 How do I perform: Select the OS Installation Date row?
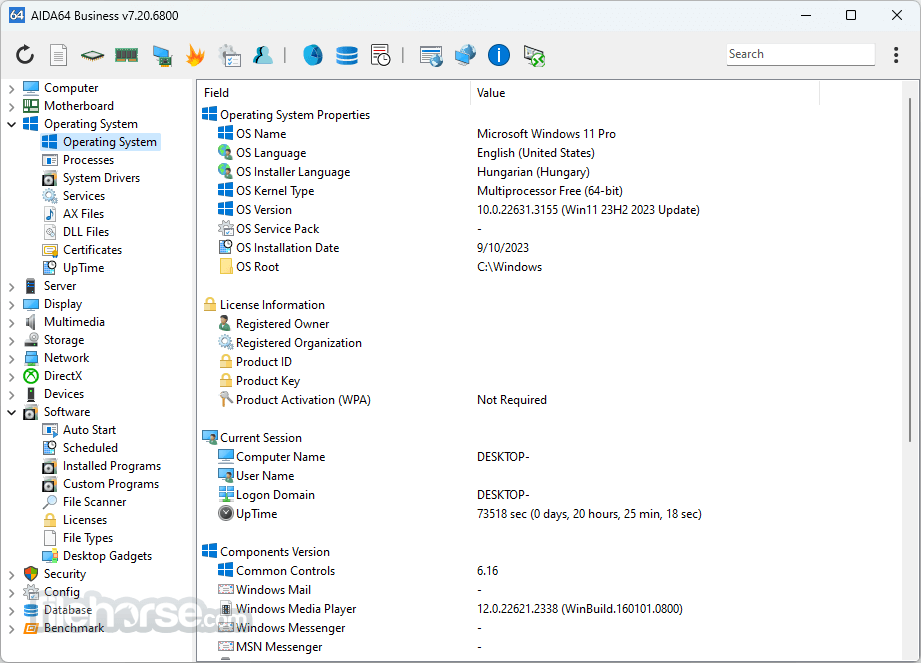click(551, 248)
